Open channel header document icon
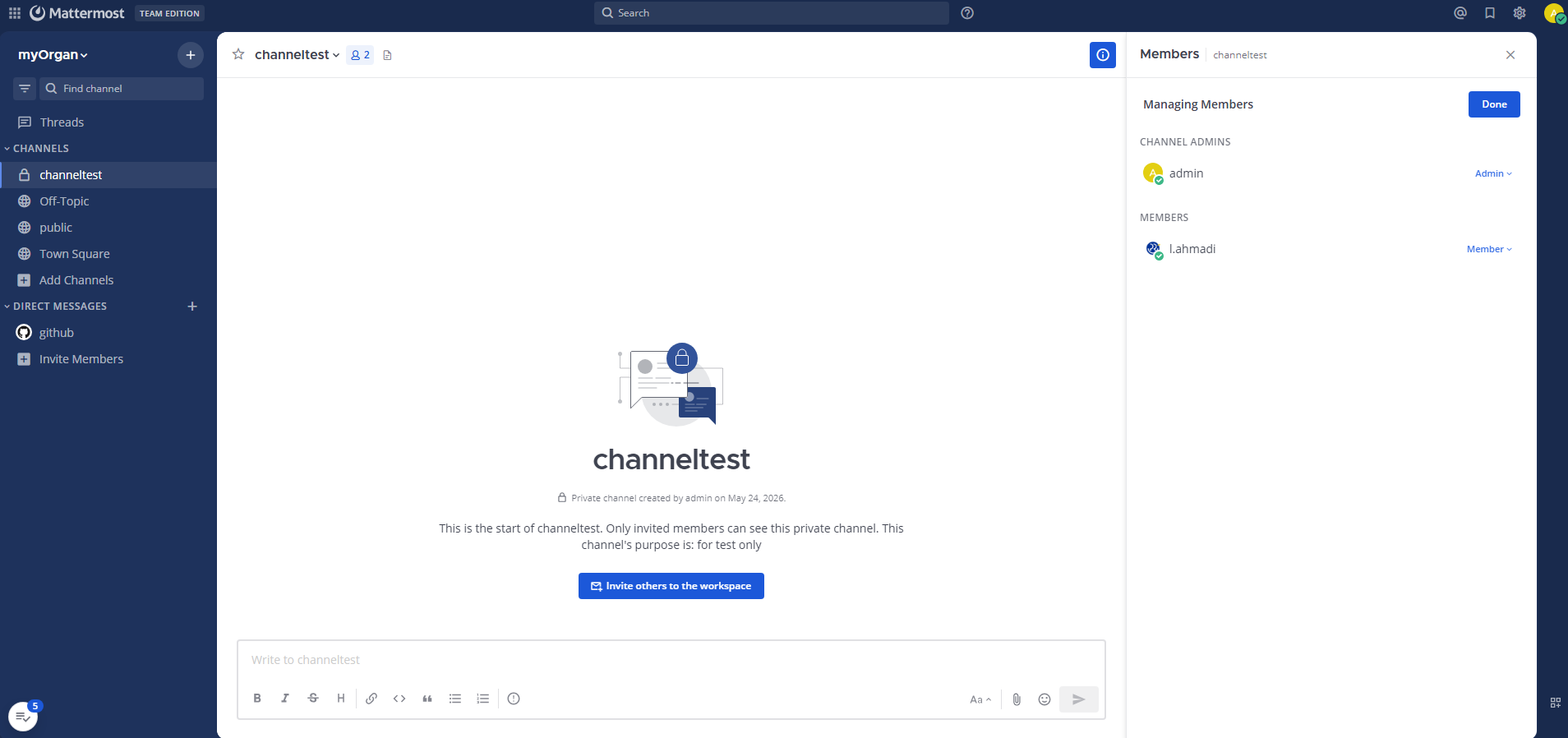 (388, 55)
